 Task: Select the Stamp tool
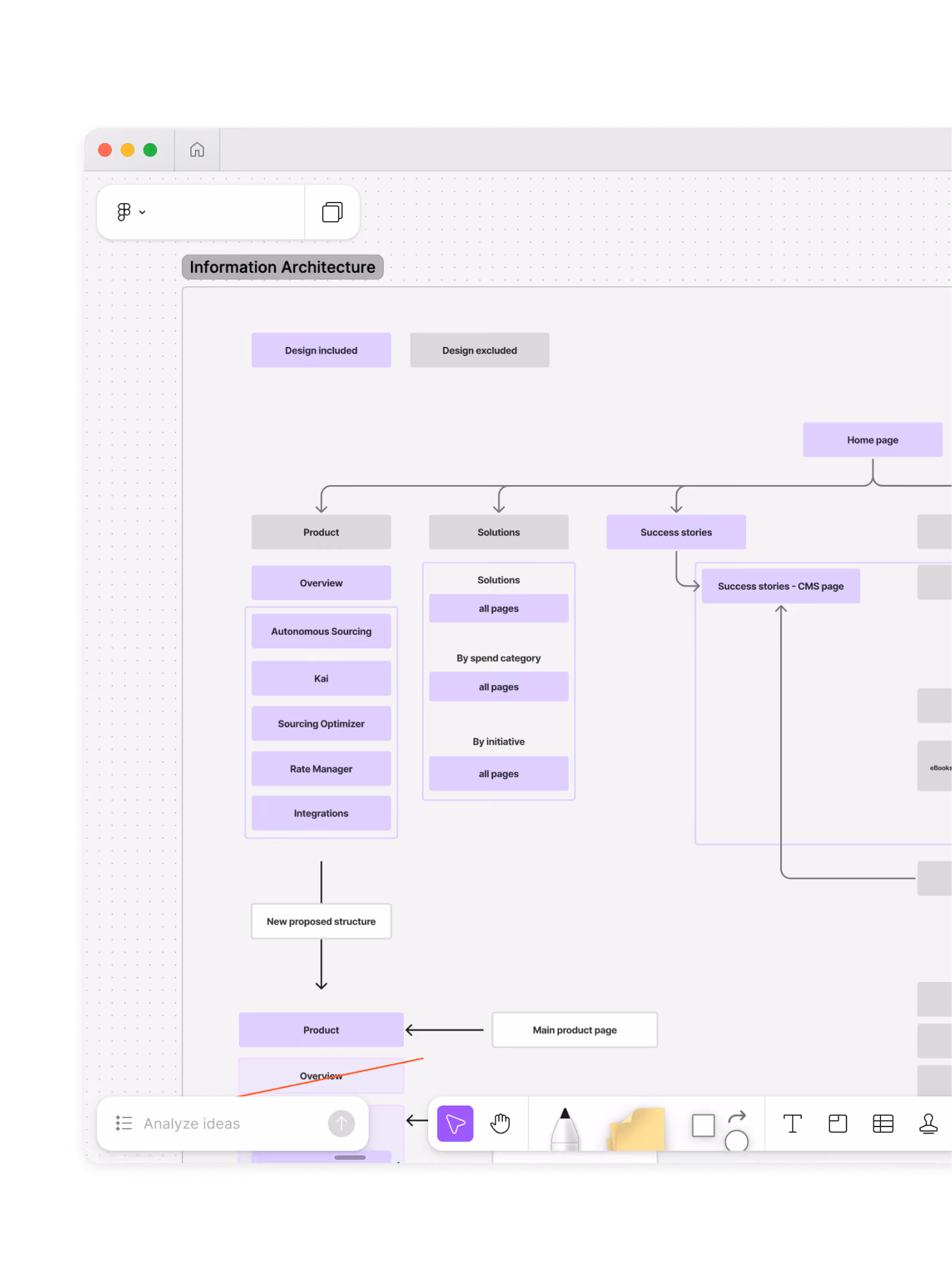(x=928, y=1123)
